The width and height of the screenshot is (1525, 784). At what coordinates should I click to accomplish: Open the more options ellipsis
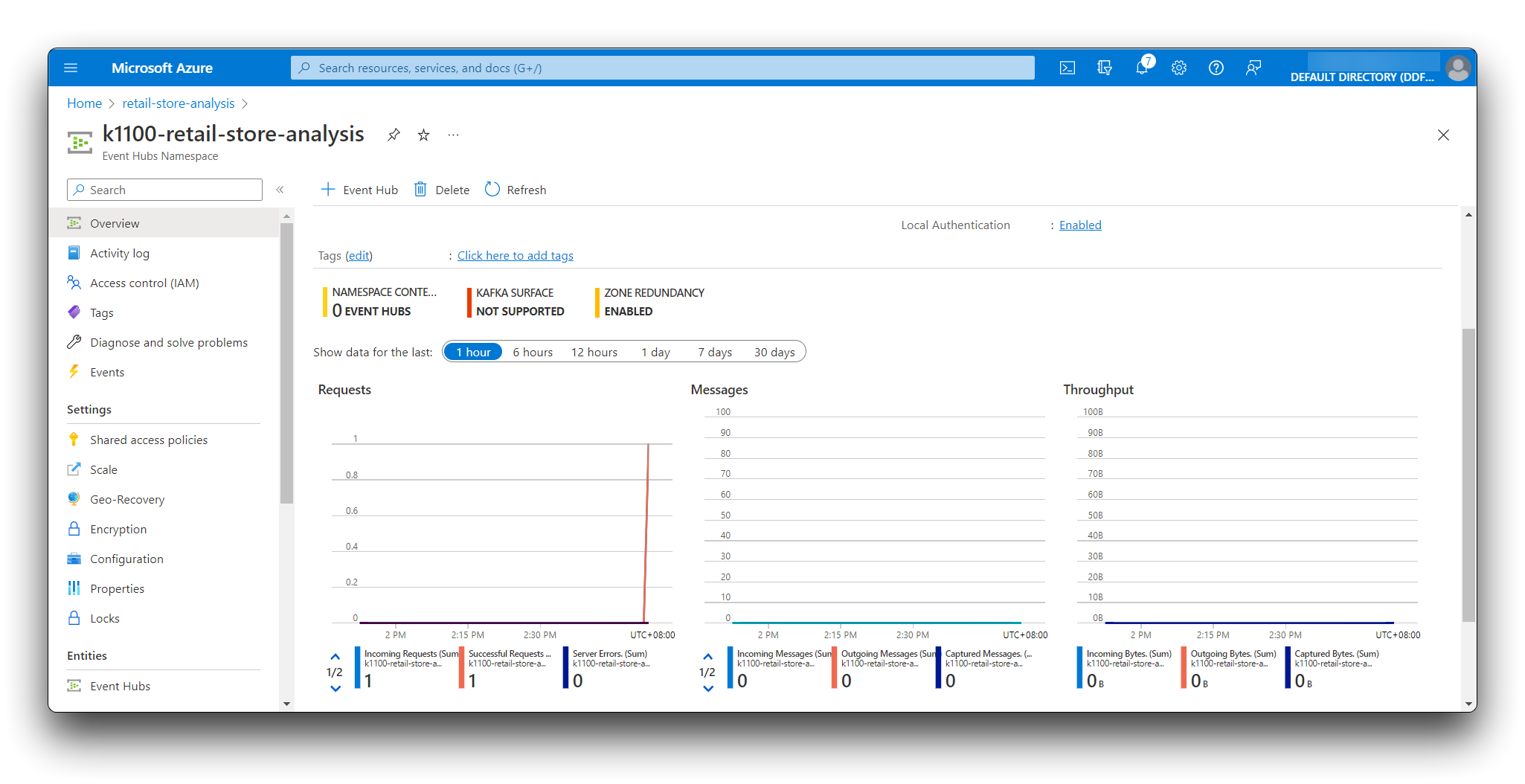point(453,135)
